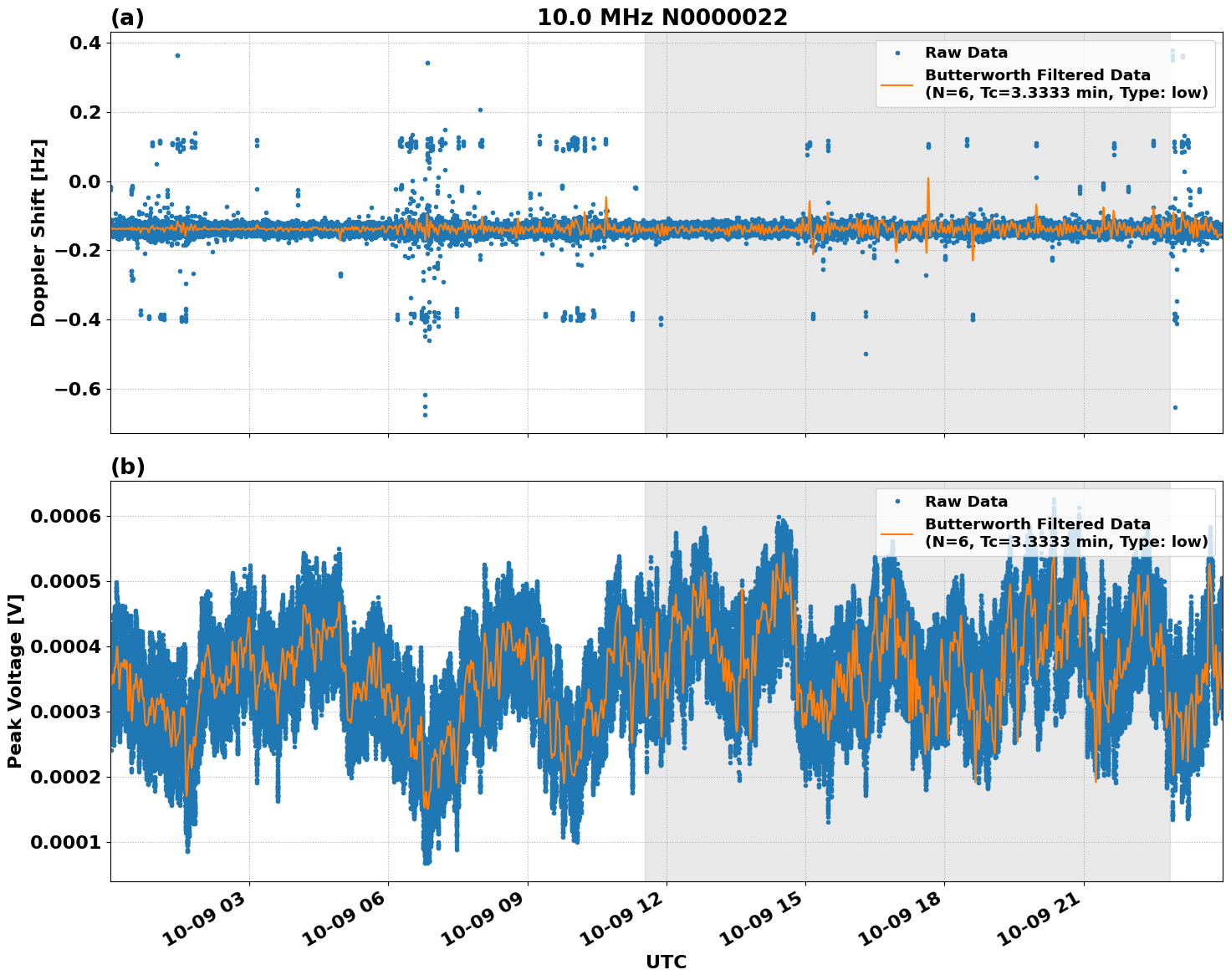The height and width of the screenshot is (980, 1231).
Task: Click the blue Raw Data marker in top legend
Action: (x=897, y=53)
